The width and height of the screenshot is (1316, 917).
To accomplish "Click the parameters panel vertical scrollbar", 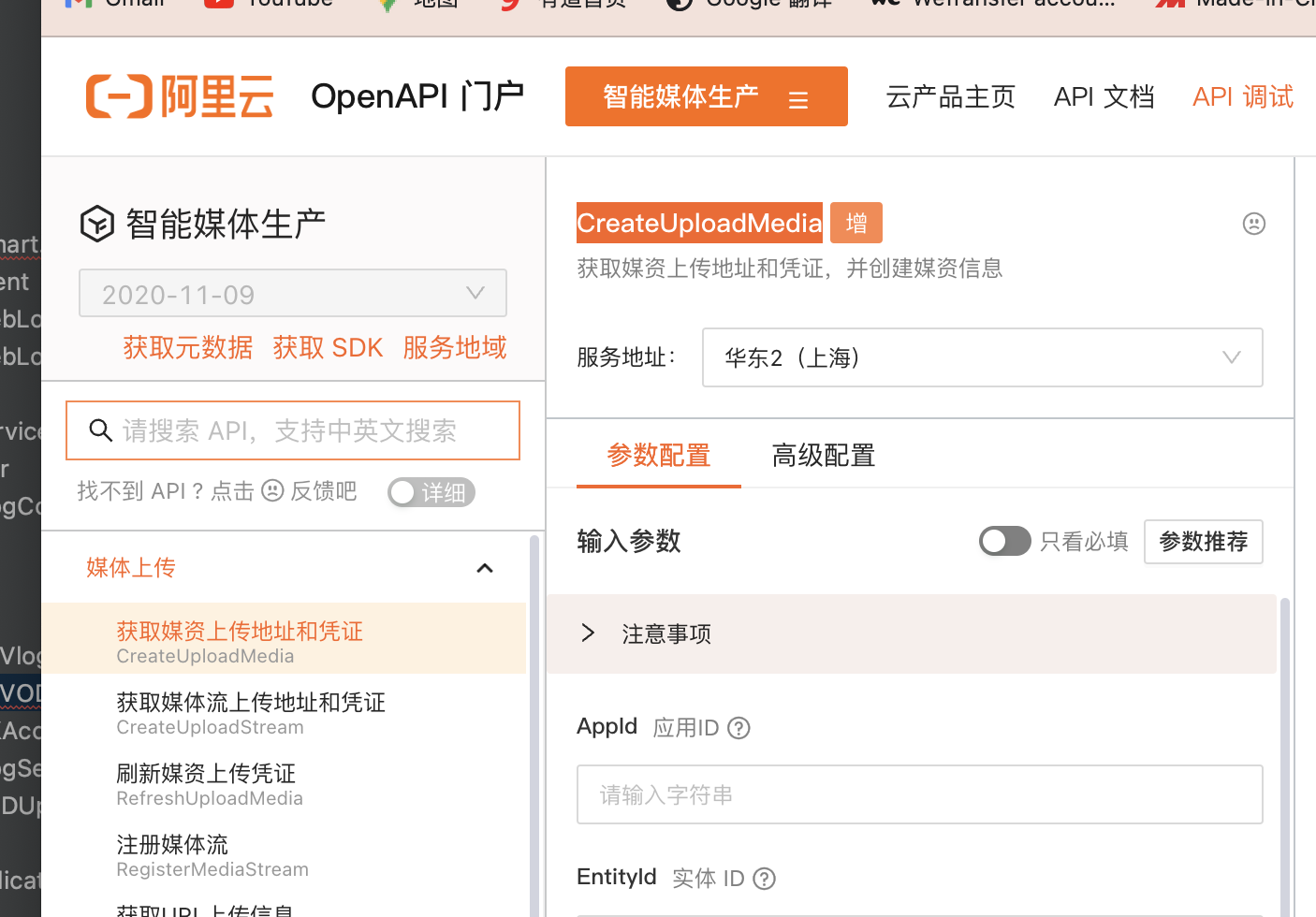I will tap(1285, 758).
